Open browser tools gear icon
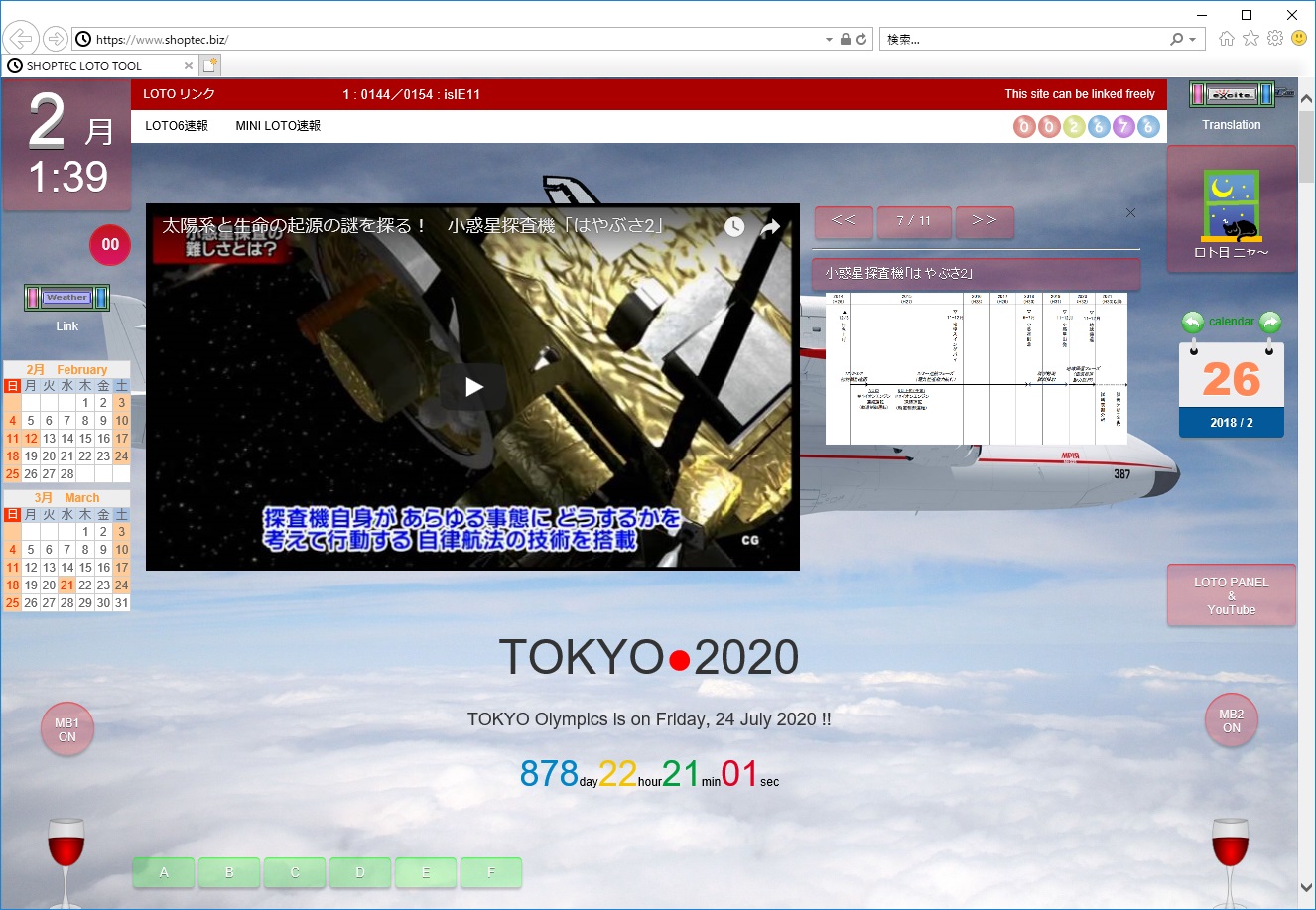The width and height of the screenshot is (1316, 910). [x=1275, y=39]
